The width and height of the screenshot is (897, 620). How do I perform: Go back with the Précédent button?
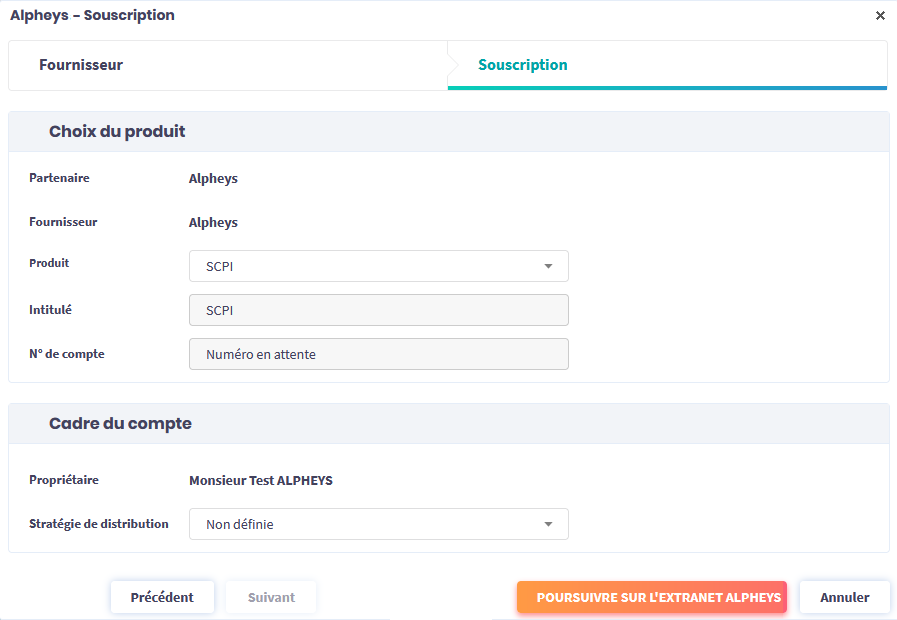(x=162, y=597)
